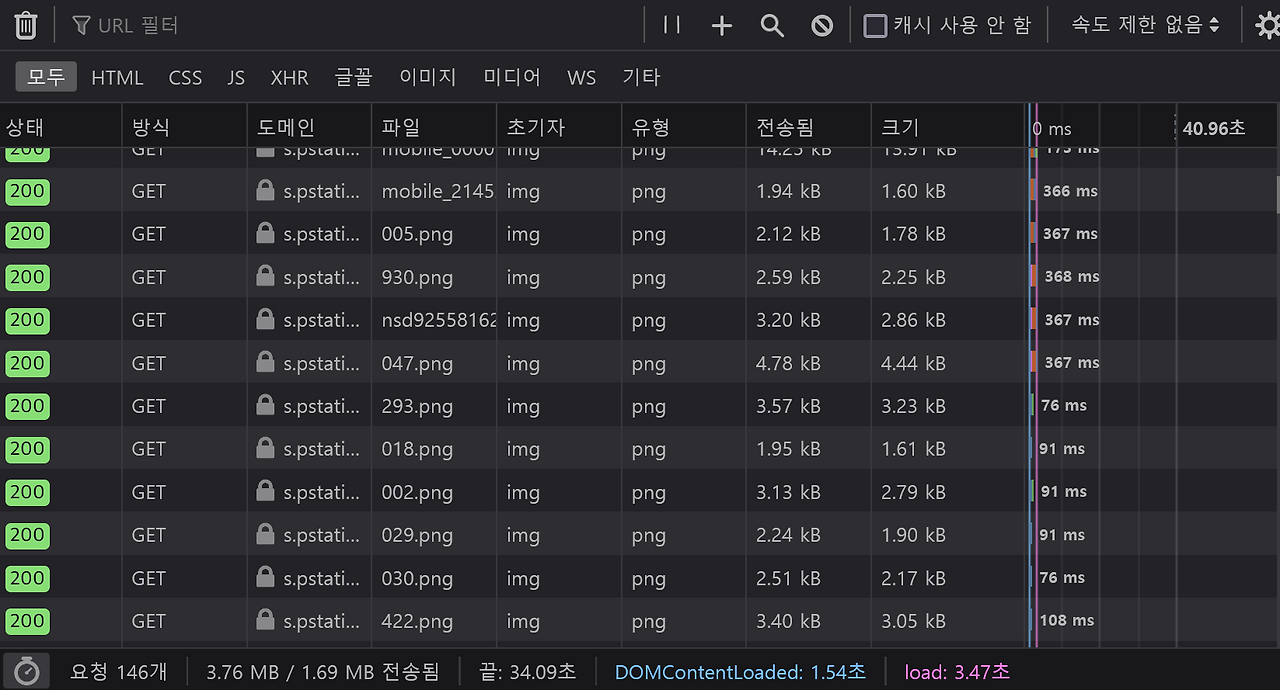Open the 속도 제한 없음 throttling dropdown
Viewport: 1280px width, 690px height.
pos(1144,24)
